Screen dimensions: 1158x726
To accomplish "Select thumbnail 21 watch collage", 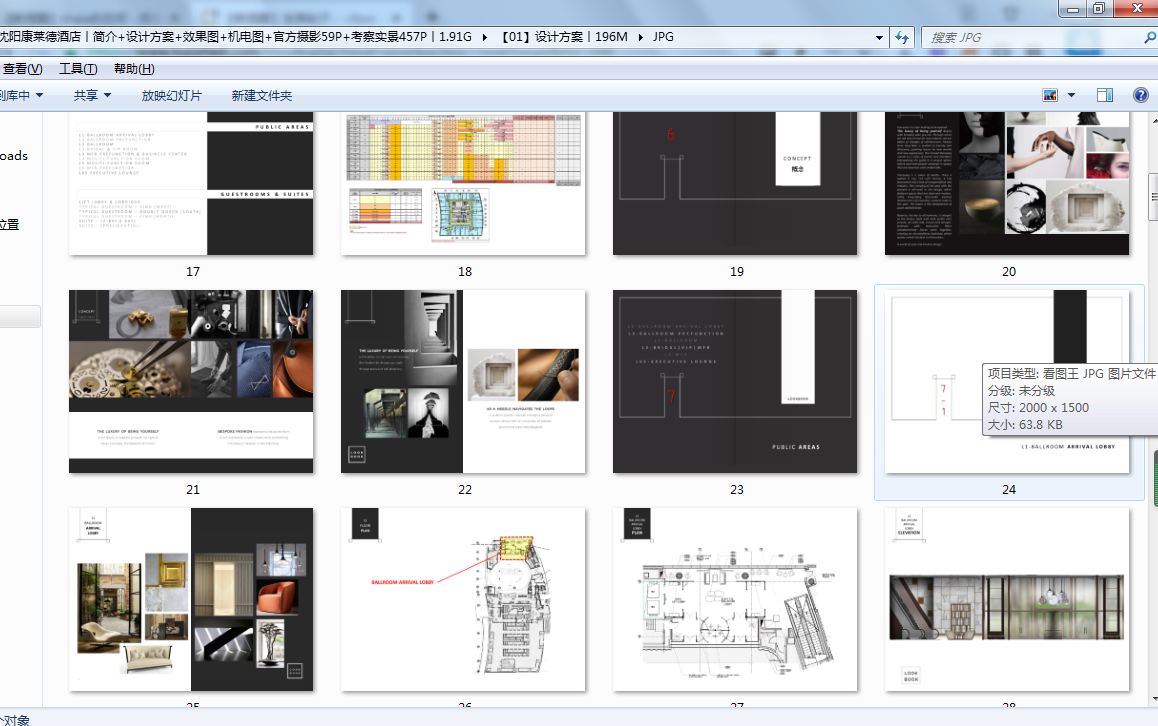I will point(191,381).
